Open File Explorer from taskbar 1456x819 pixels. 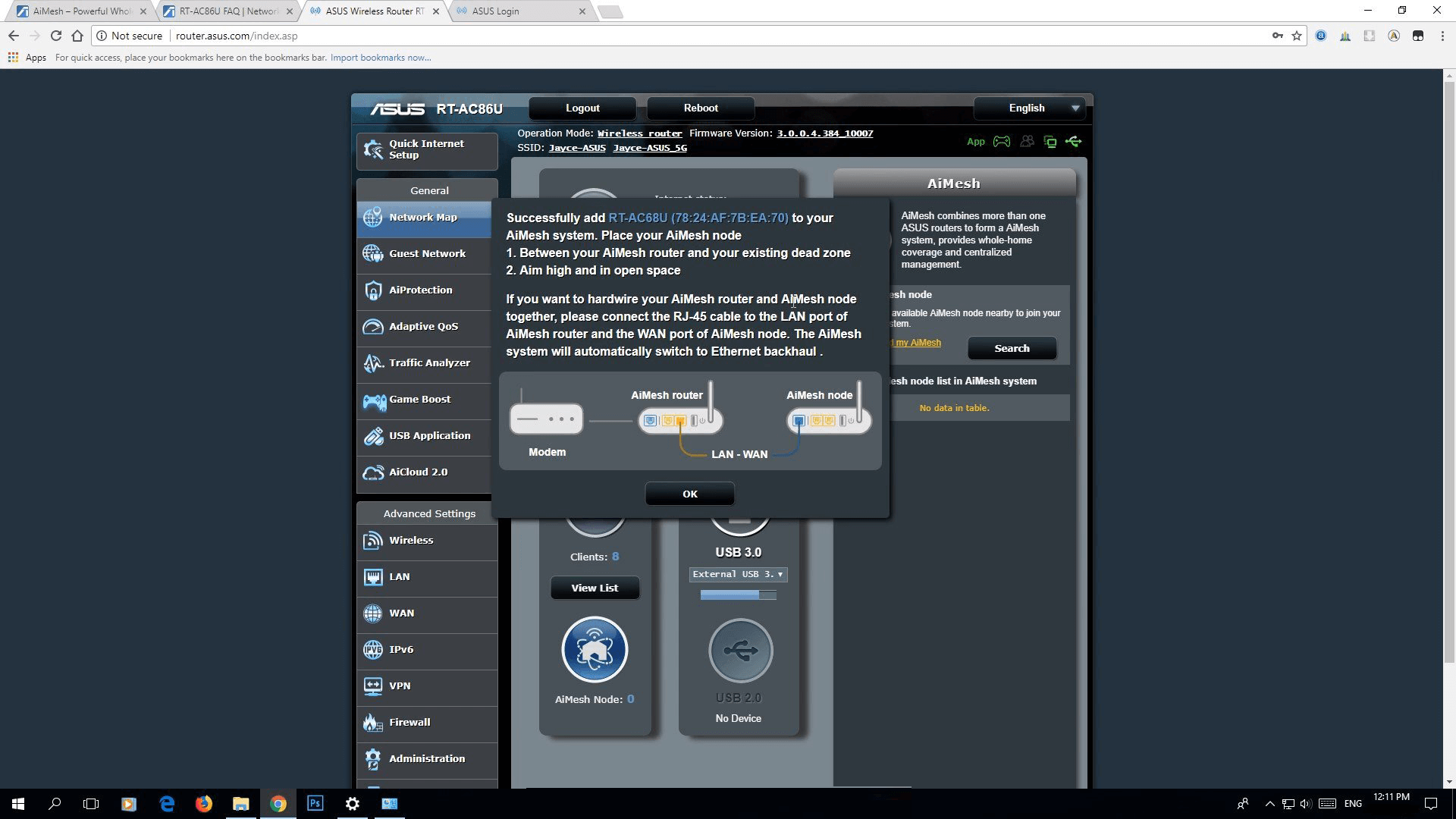tap(240, 803)
